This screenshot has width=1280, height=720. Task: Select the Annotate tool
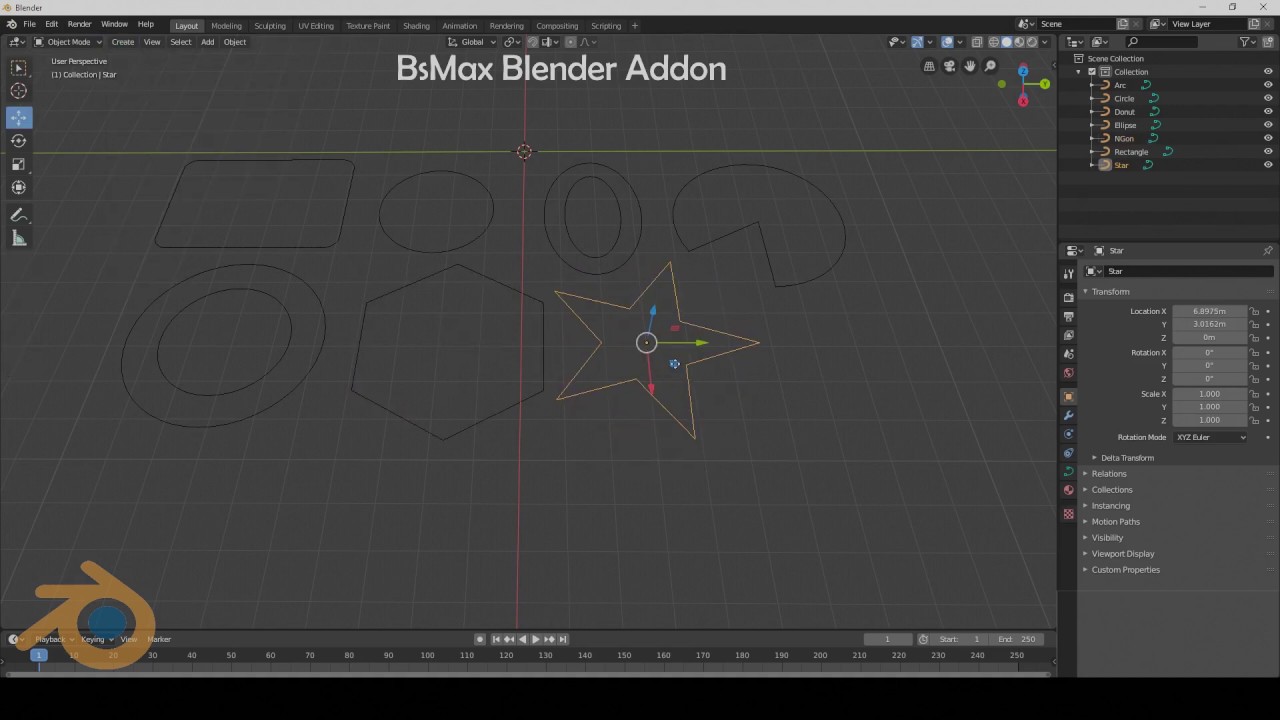18,215
